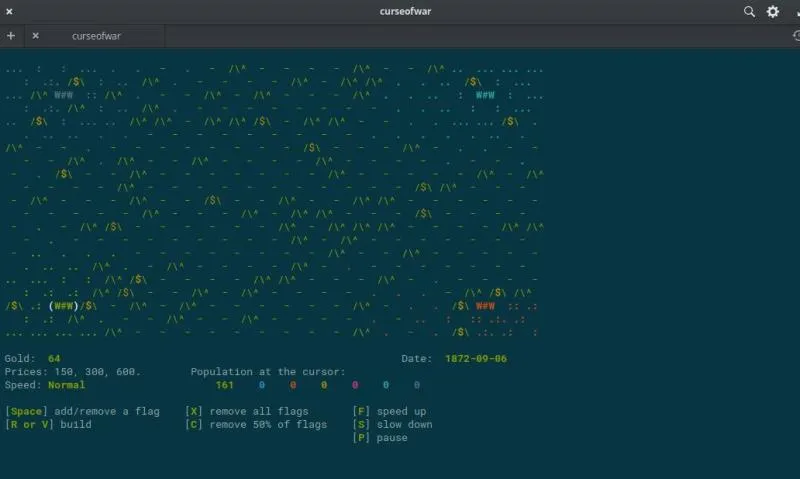Click the [Space] add/remove a flag hint
Image resolution: width=800 pixels, height=479 pixels.
point(82,411)
